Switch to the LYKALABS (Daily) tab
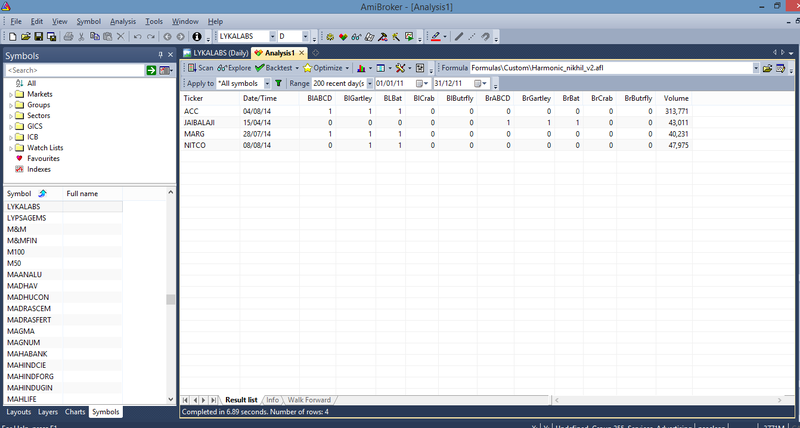 216,53
